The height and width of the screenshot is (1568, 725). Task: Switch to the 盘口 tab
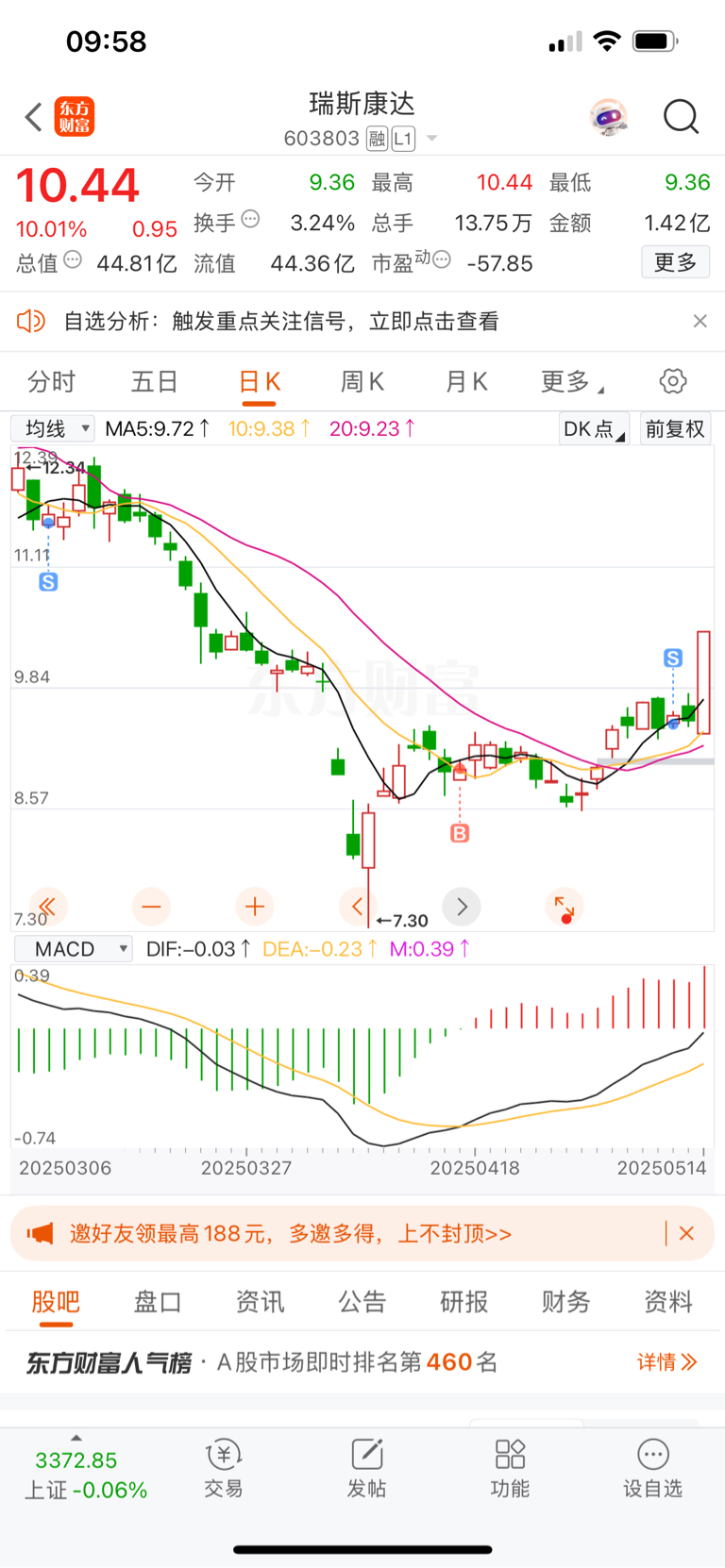[x=158, y=1302]
